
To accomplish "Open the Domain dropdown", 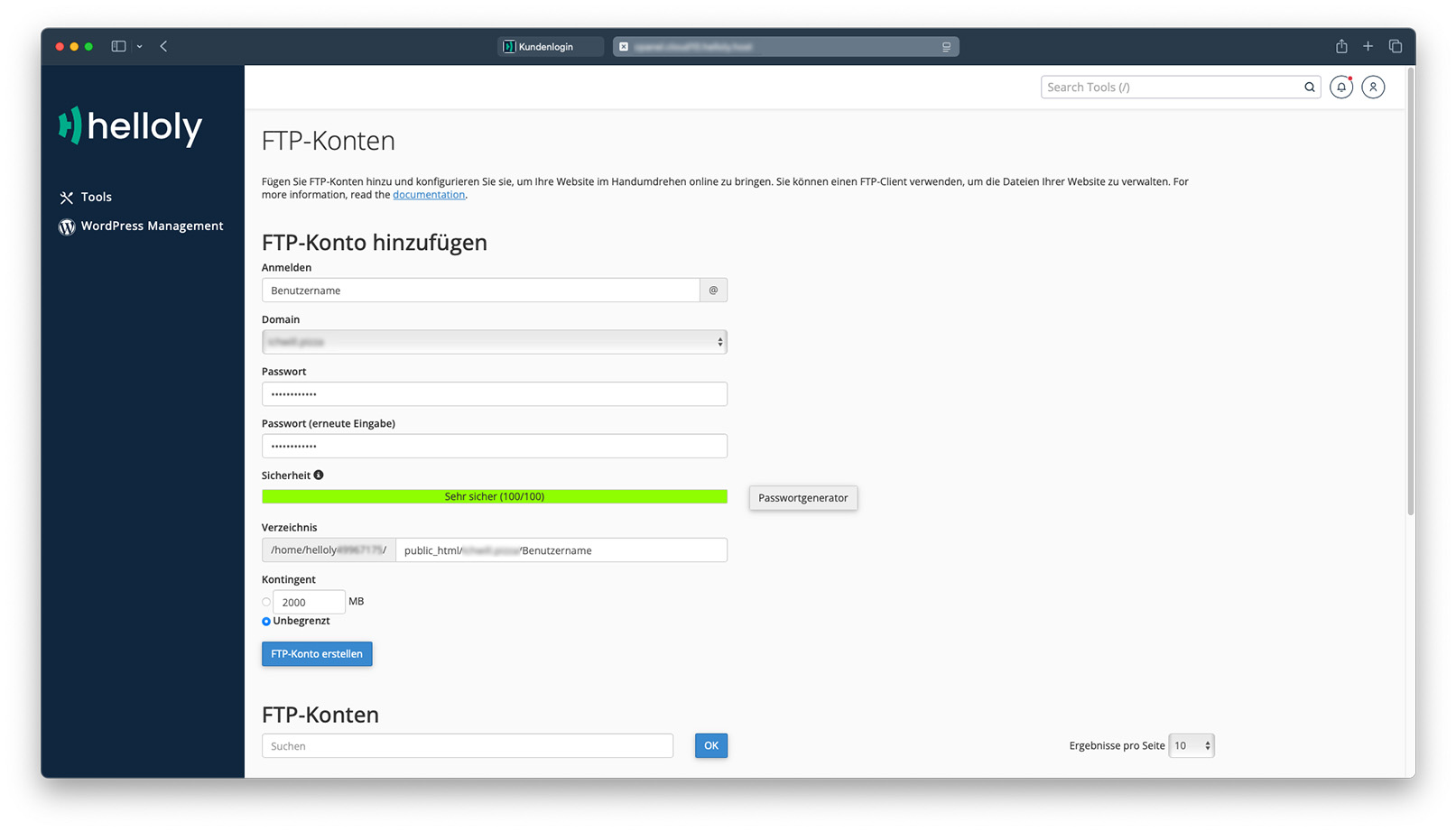I will [x=494, y=342].
